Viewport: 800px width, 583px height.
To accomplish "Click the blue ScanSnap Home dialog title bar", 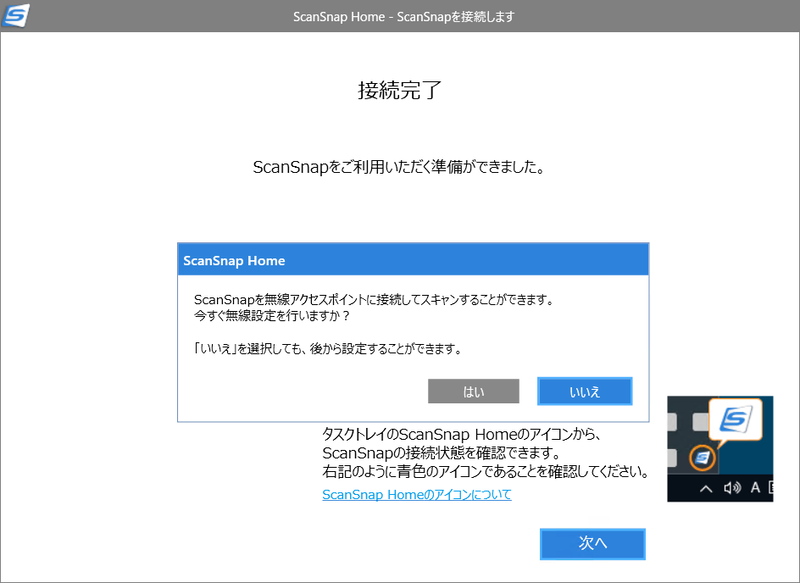I will [412, 259].
